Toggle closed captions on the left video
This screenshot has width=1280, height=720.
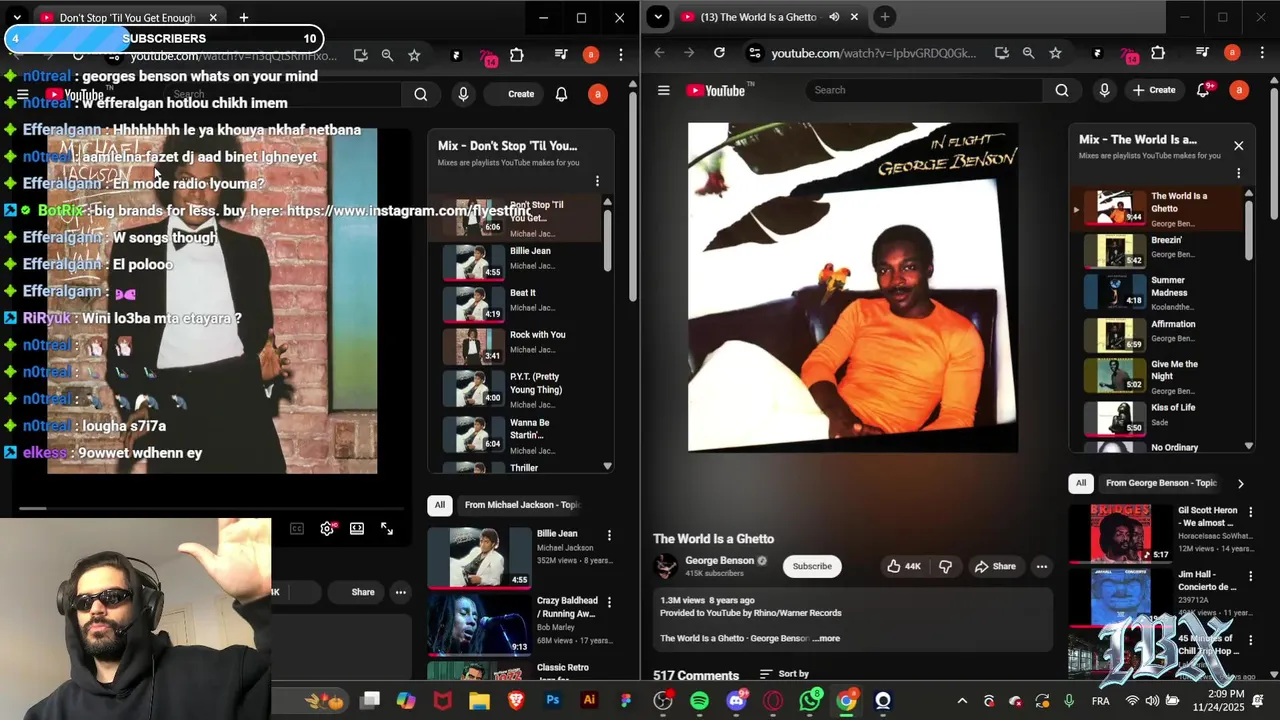(x=297, y=529)
